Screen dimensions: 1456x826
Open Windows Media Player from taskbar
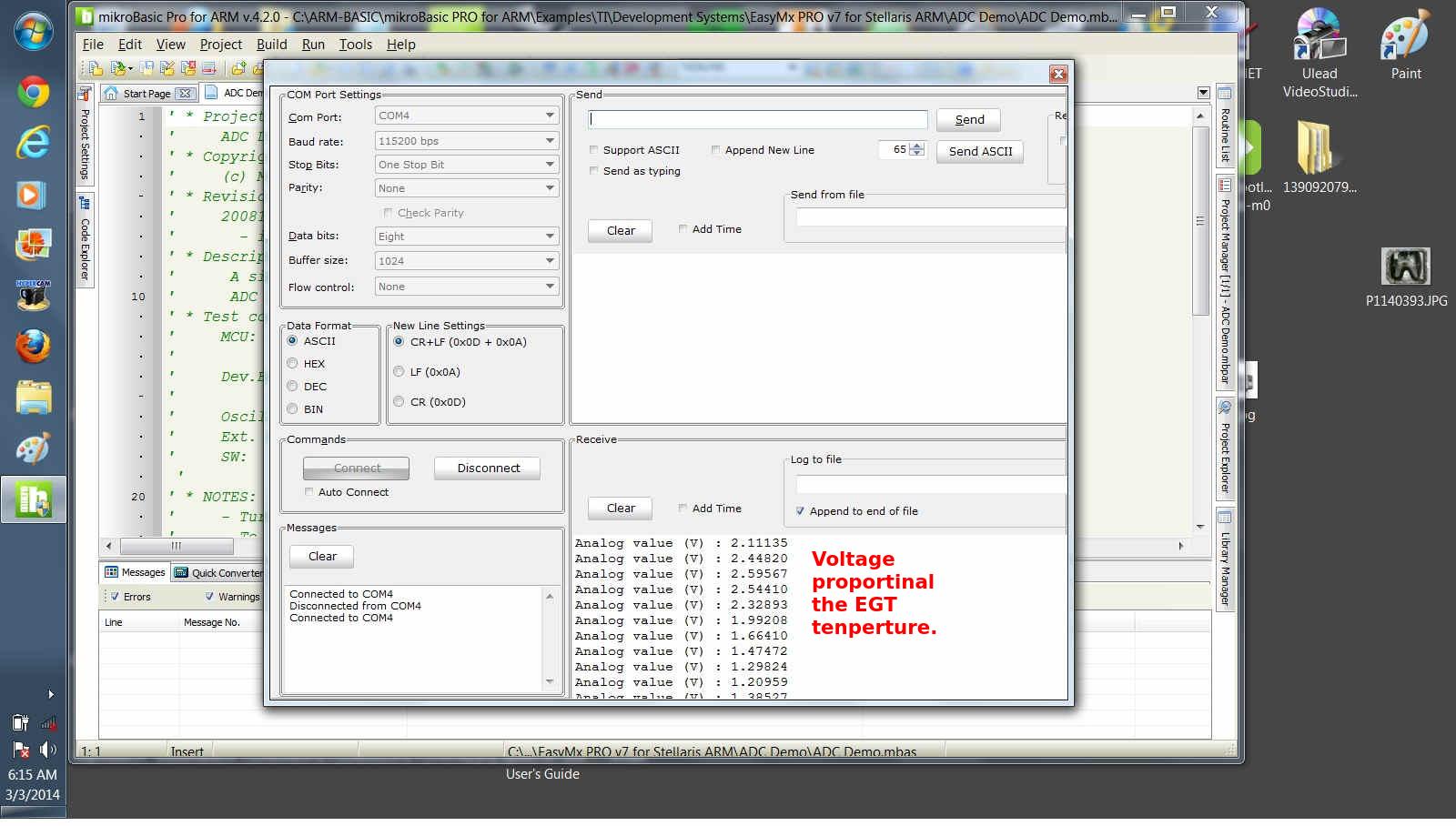click(x=33, y=194)
